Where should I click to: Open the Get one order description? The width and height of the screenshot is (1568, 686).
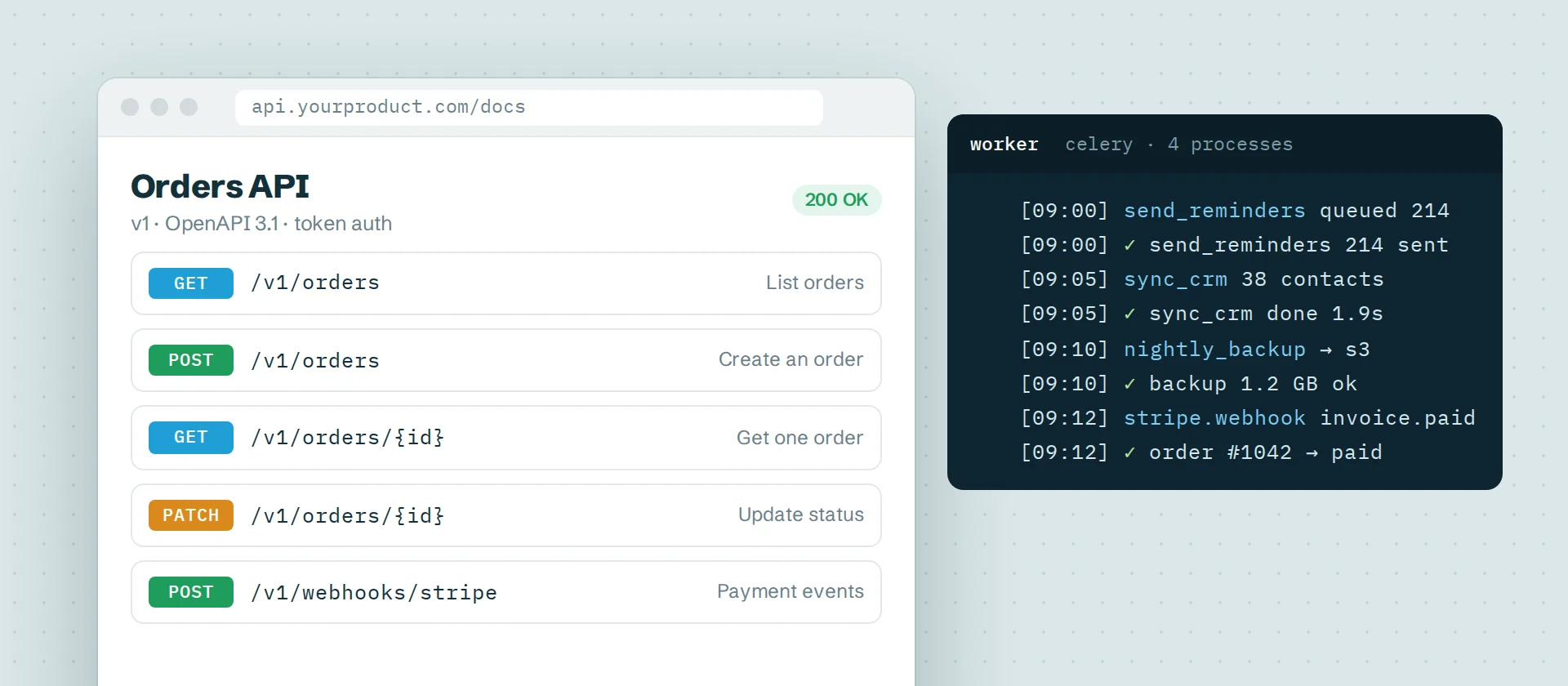pyautogui.click(x=800, y=438)
